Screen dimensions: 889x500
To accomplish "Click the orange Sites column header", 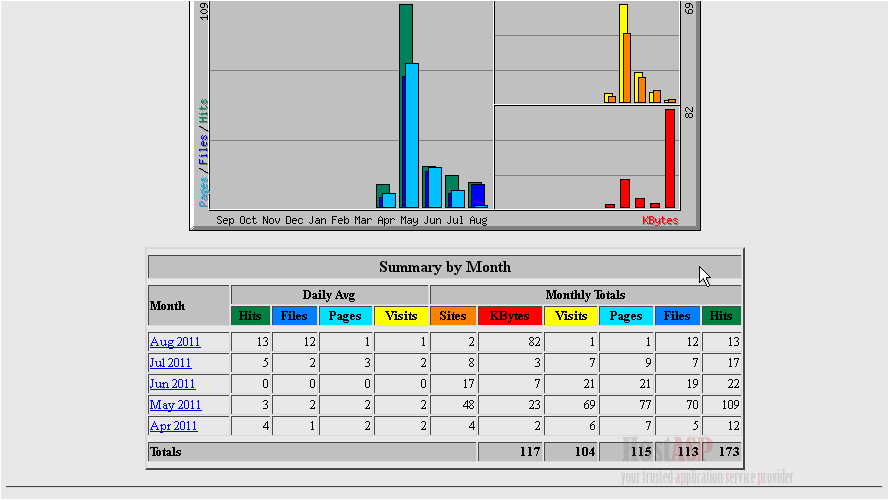I will coord(453,316).
